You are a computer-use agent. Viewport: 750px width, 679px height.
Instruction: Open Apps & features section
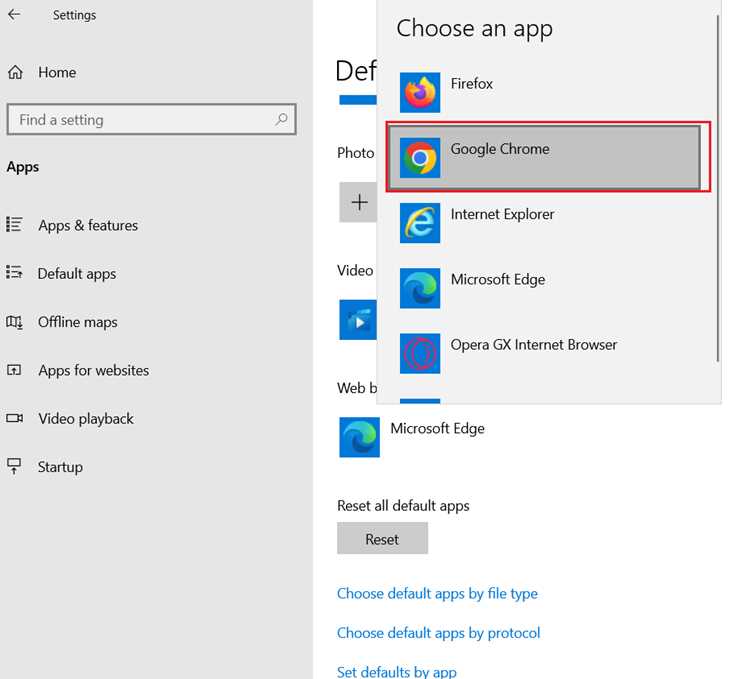pyautogui.click(x=88, y=225)
